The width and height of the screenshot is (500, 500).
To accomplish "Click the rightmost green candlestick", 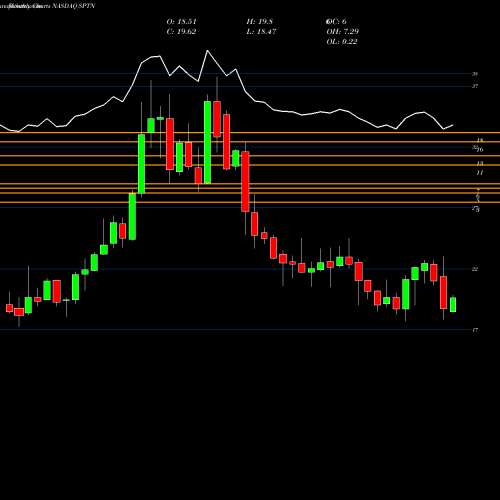I will pyautogui.click(x=453, y=304).
